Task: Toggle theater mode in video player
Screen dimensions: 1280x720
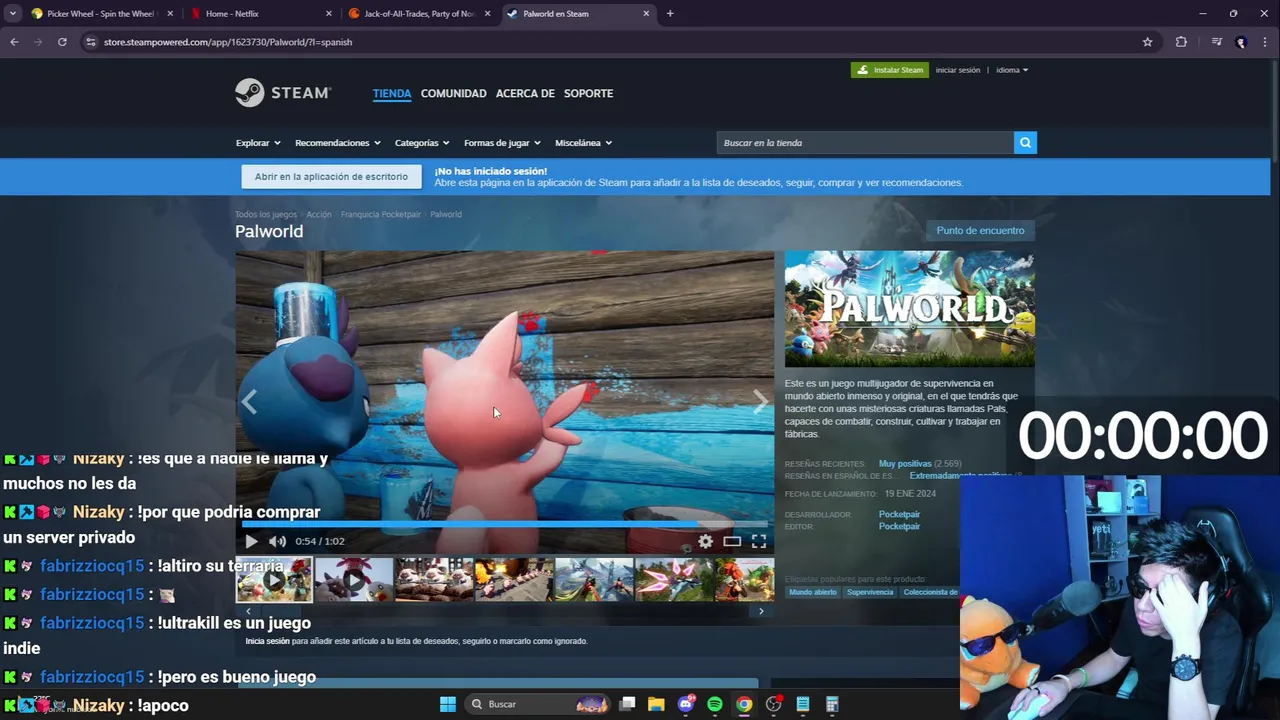Action: click(x=732, y=541)
